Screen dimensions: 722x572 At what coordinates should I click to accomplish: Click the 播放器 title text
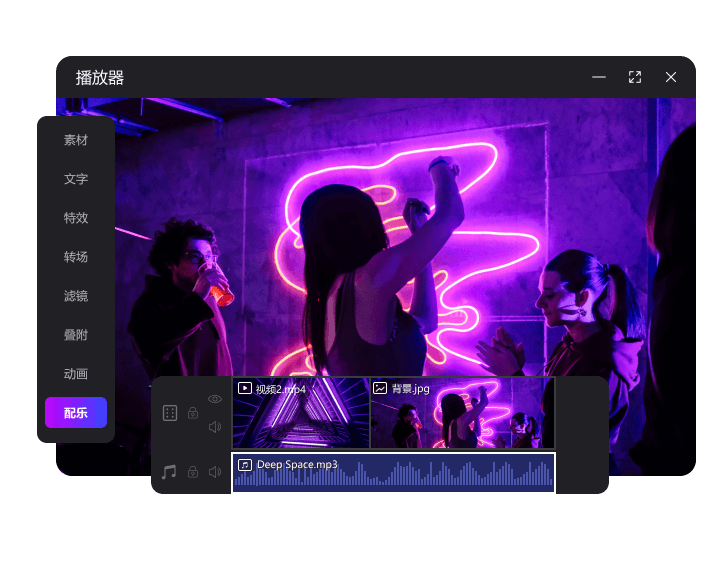click(x=100, y=77)
